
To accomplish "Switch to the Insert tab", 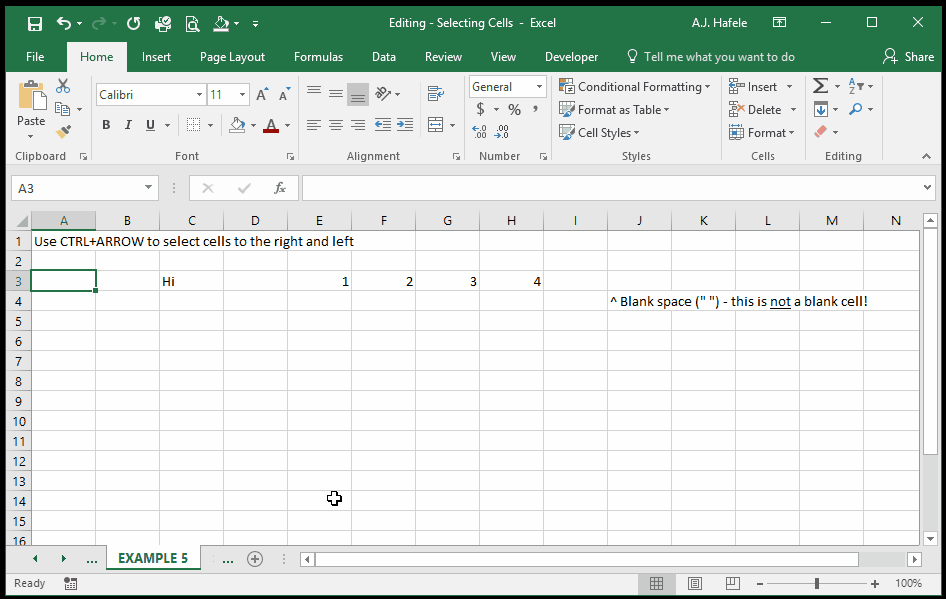I will click(x=156, y=57).
